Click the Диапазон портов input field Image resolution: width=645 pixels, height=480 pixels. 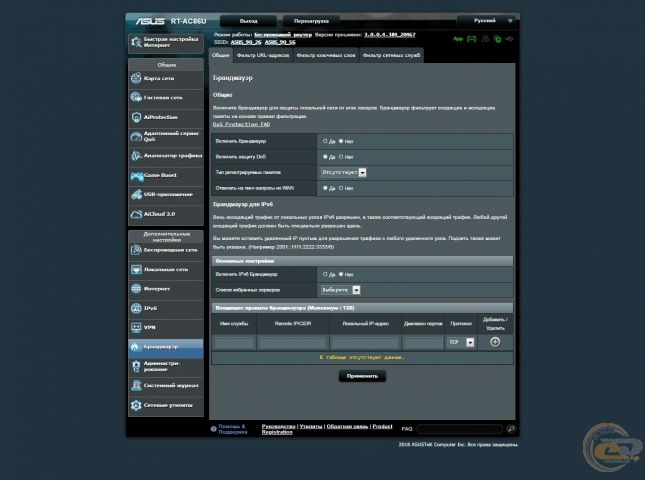click(x=423, y=342)
